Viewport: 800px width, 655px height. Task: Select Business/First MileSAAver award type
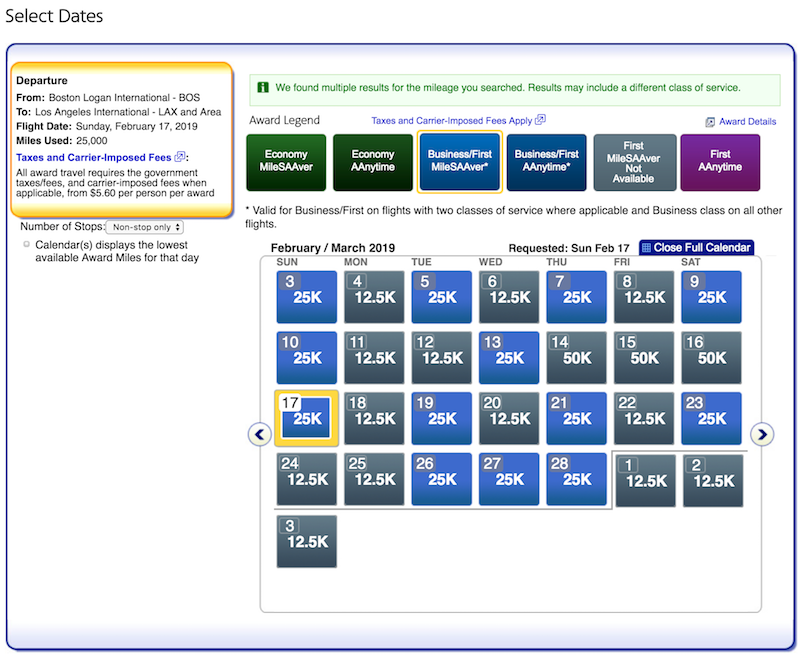(460, 162)
